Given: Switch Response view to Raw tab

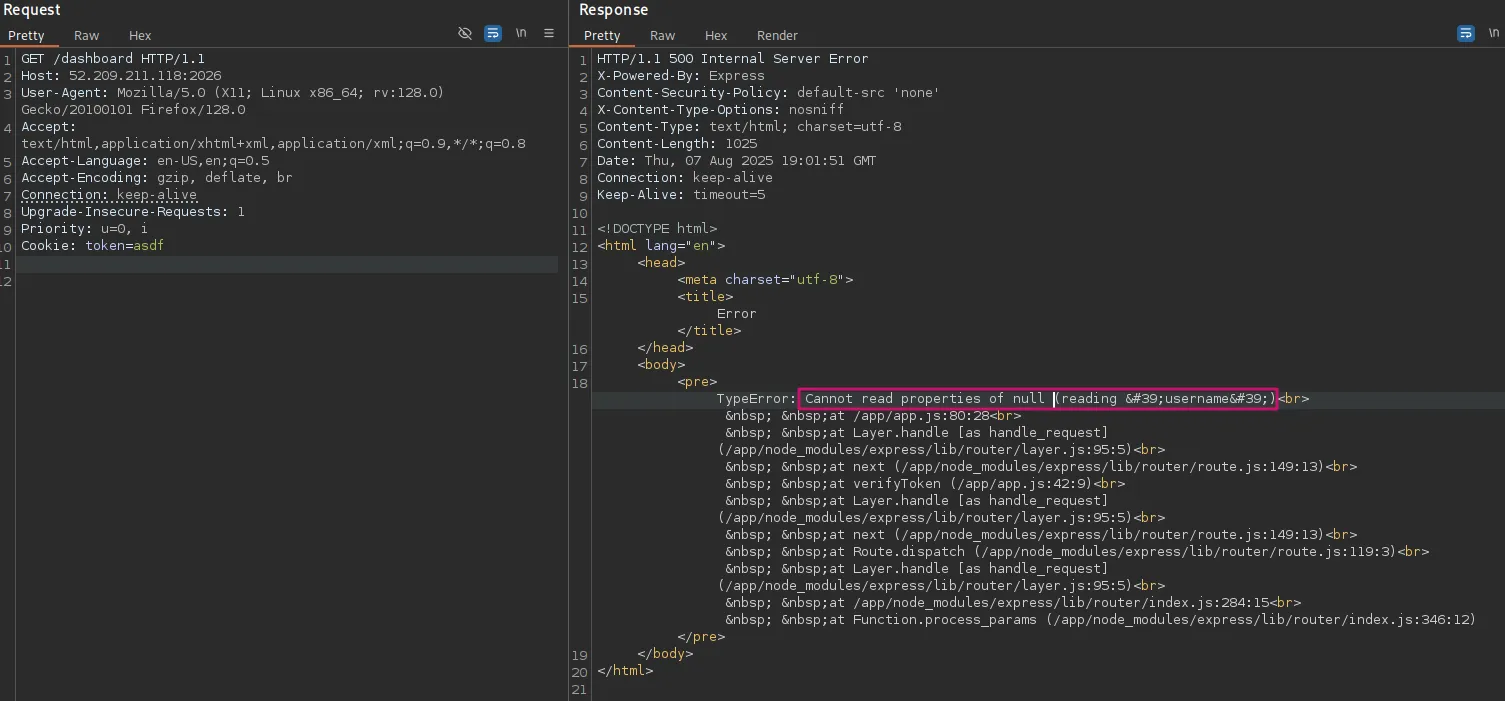Looking at the screenshot, I should click(662, 36).
